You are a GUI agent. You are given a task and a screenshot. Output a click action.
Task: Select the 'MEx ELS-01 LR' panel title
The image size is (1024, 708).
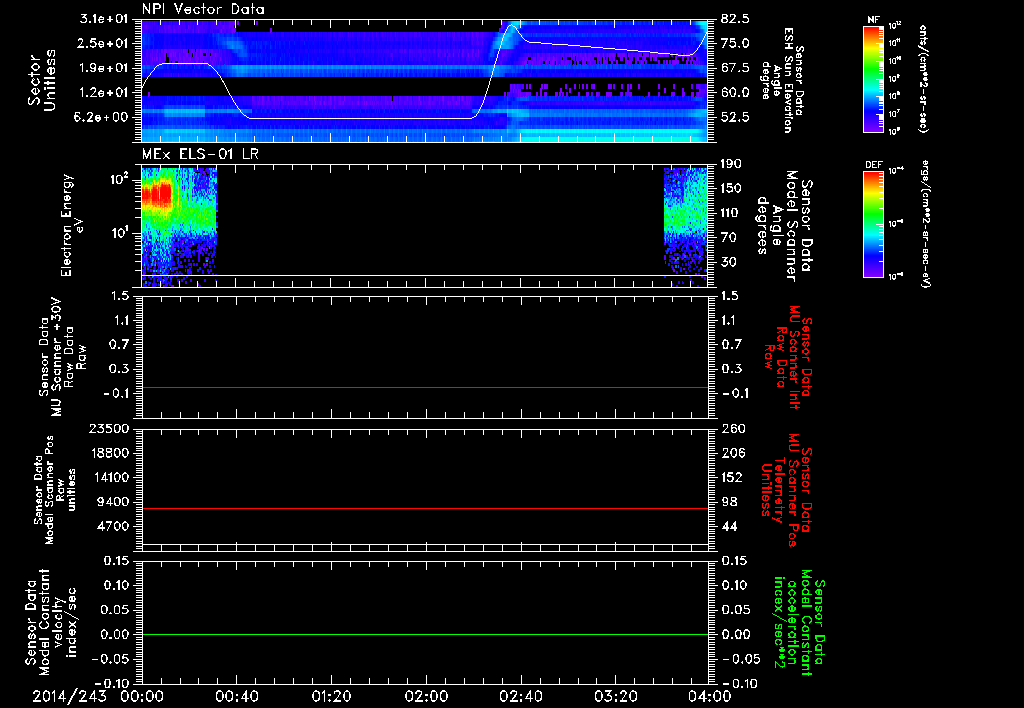tap(199, 154)
